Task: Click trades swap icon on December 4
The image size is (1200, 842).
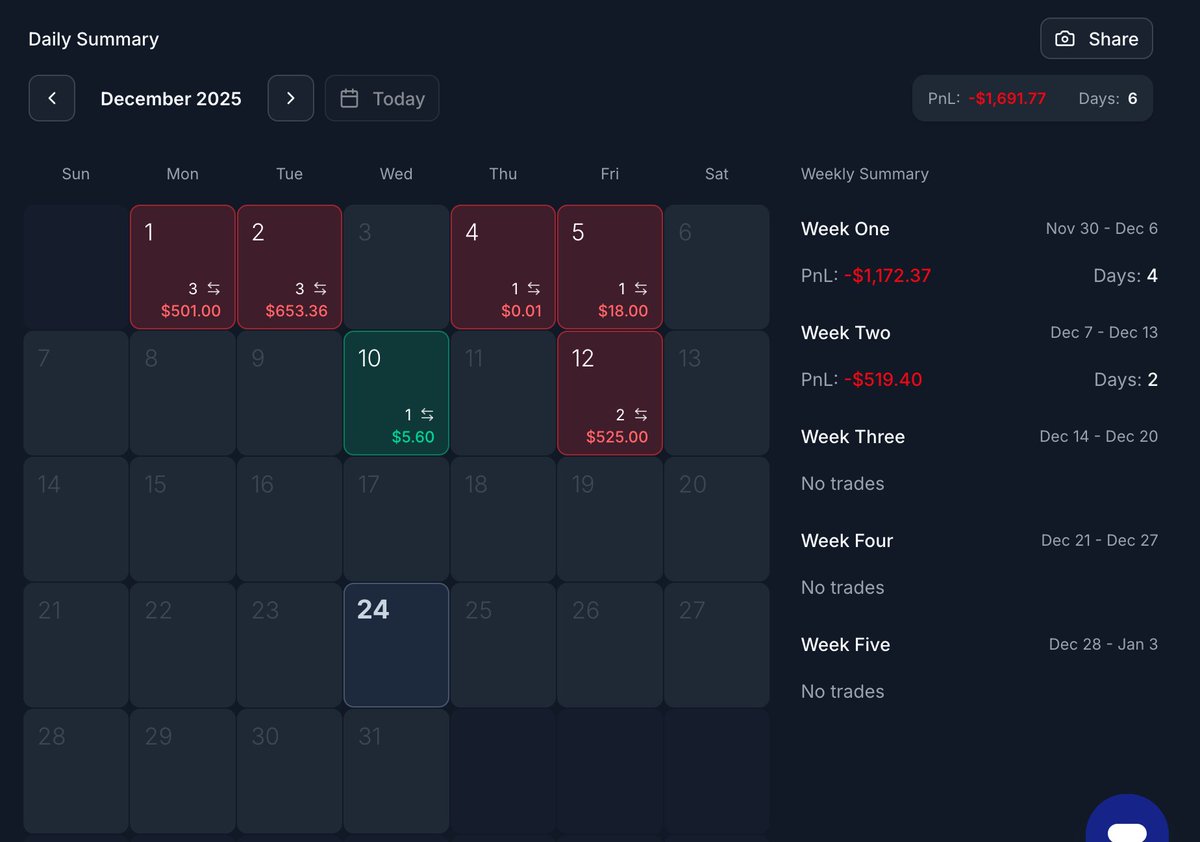Action: (x=534, y=288)
